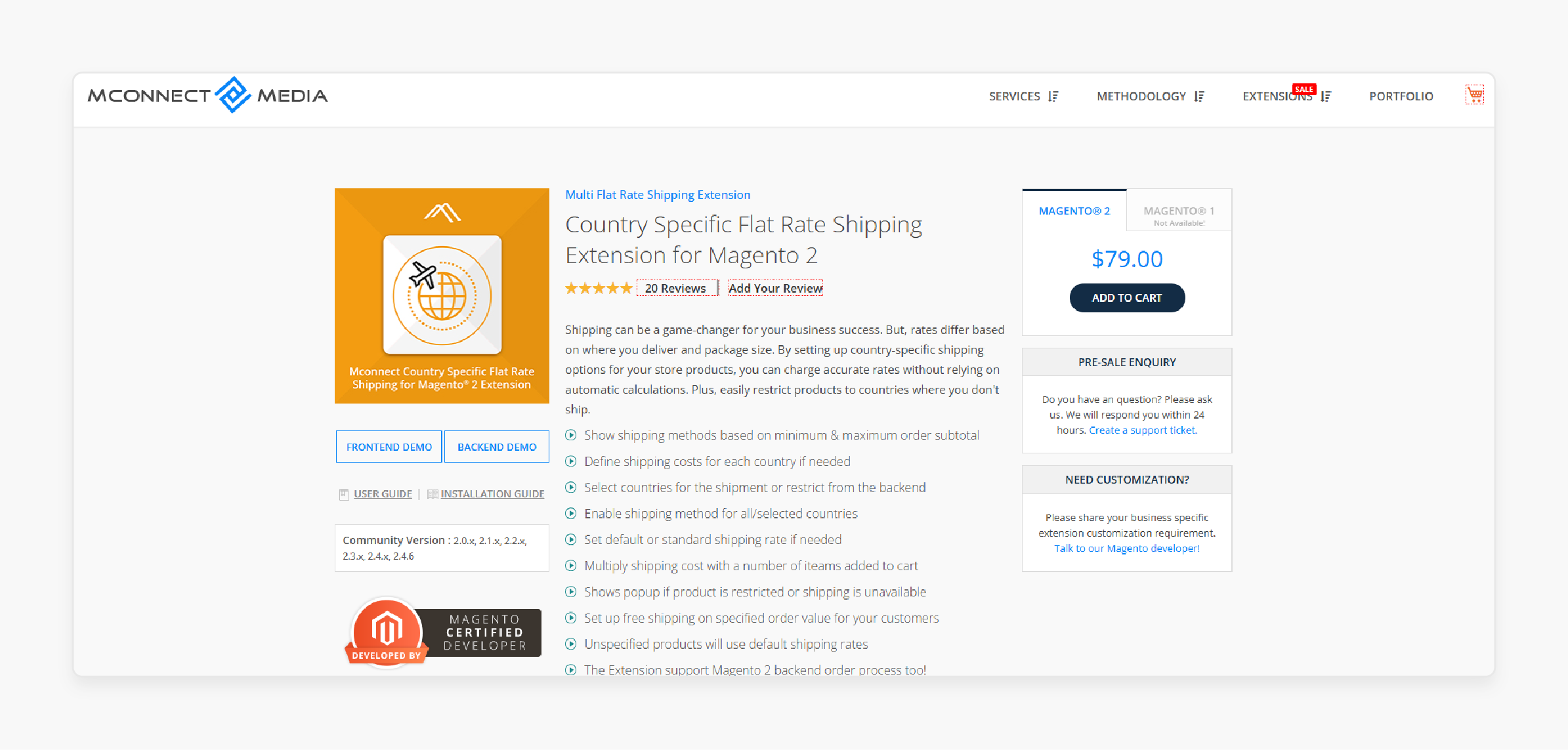Open the Frontend Demo
Screen dimensions: 1568x750
[x=389, y=447]
